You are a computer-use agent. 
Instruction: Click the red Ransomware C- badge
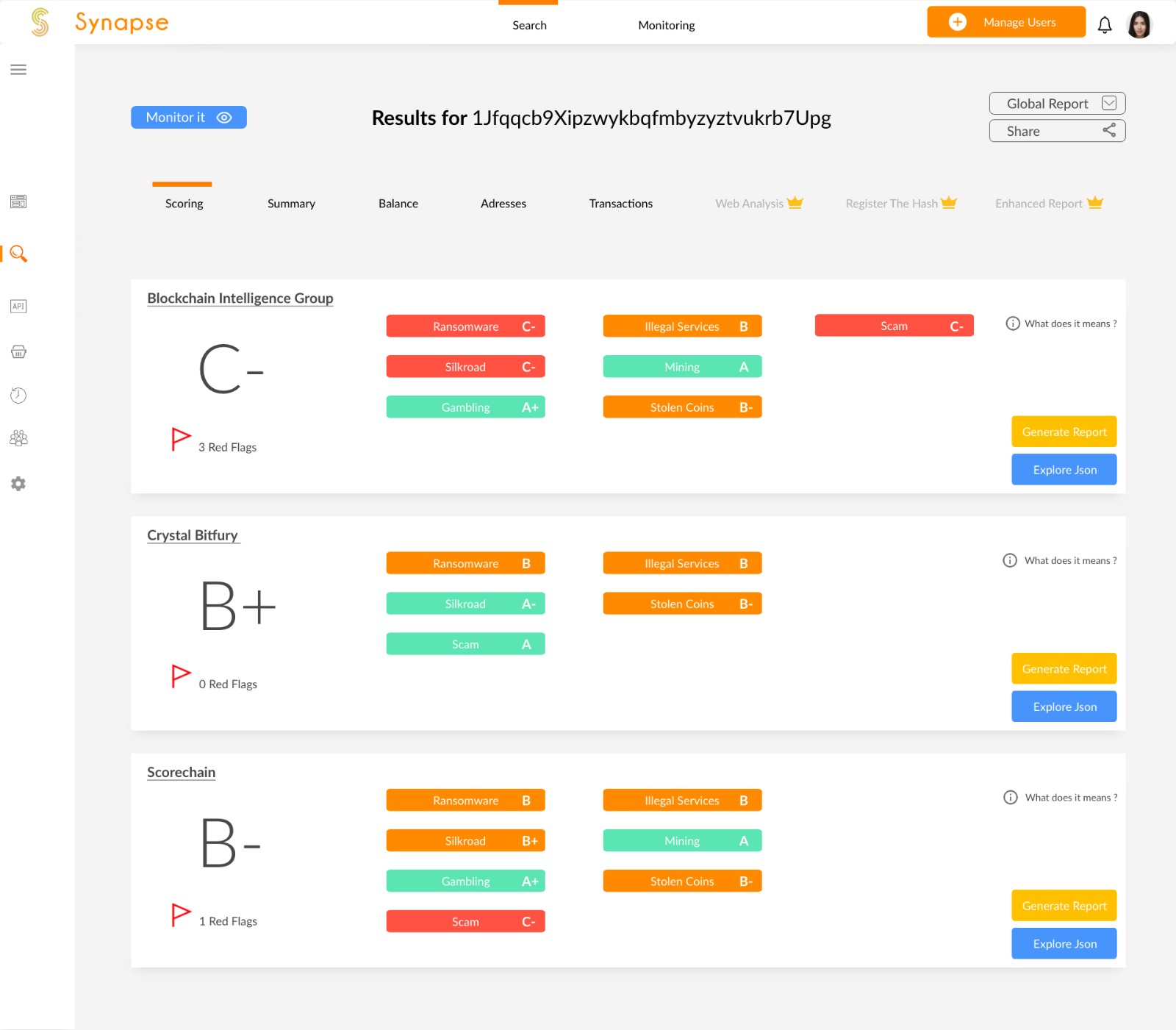point(466,326)
